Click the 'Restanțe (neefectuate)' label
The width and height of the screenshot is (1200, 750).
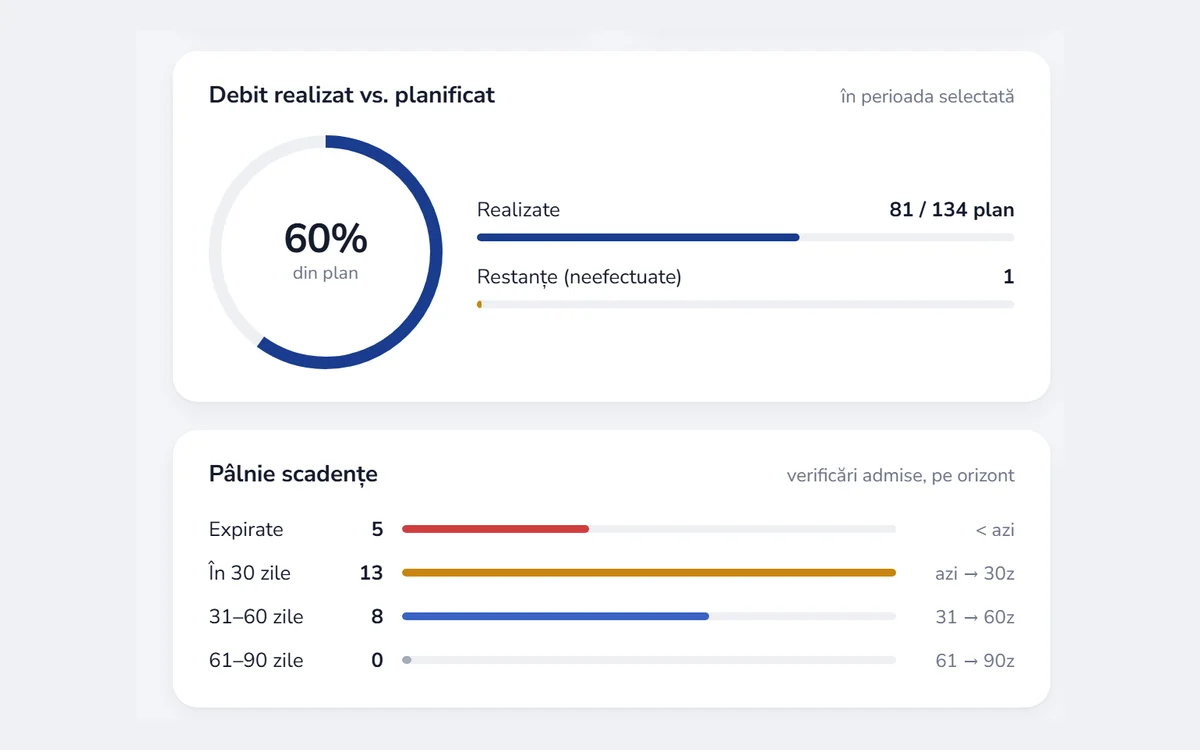coord(579,277)
